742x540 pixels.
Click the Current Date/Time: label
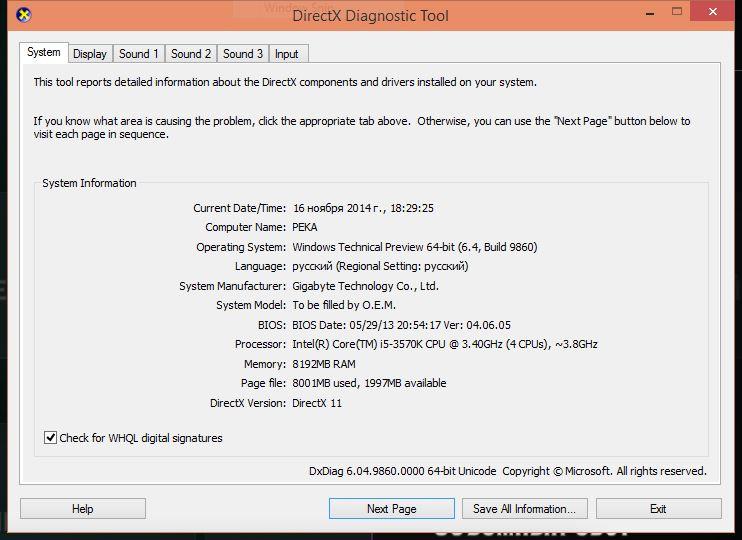(x=239, y=208)
